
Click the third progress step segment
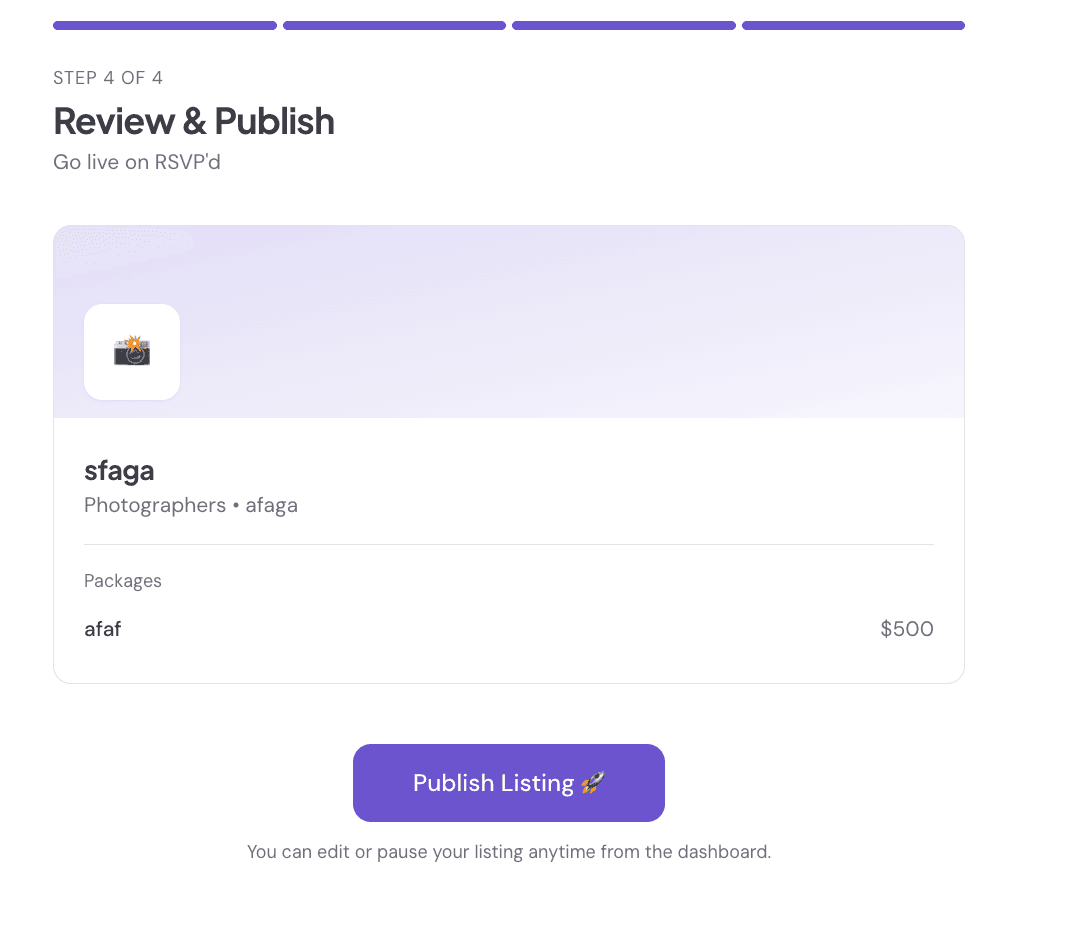pos(624,26)
